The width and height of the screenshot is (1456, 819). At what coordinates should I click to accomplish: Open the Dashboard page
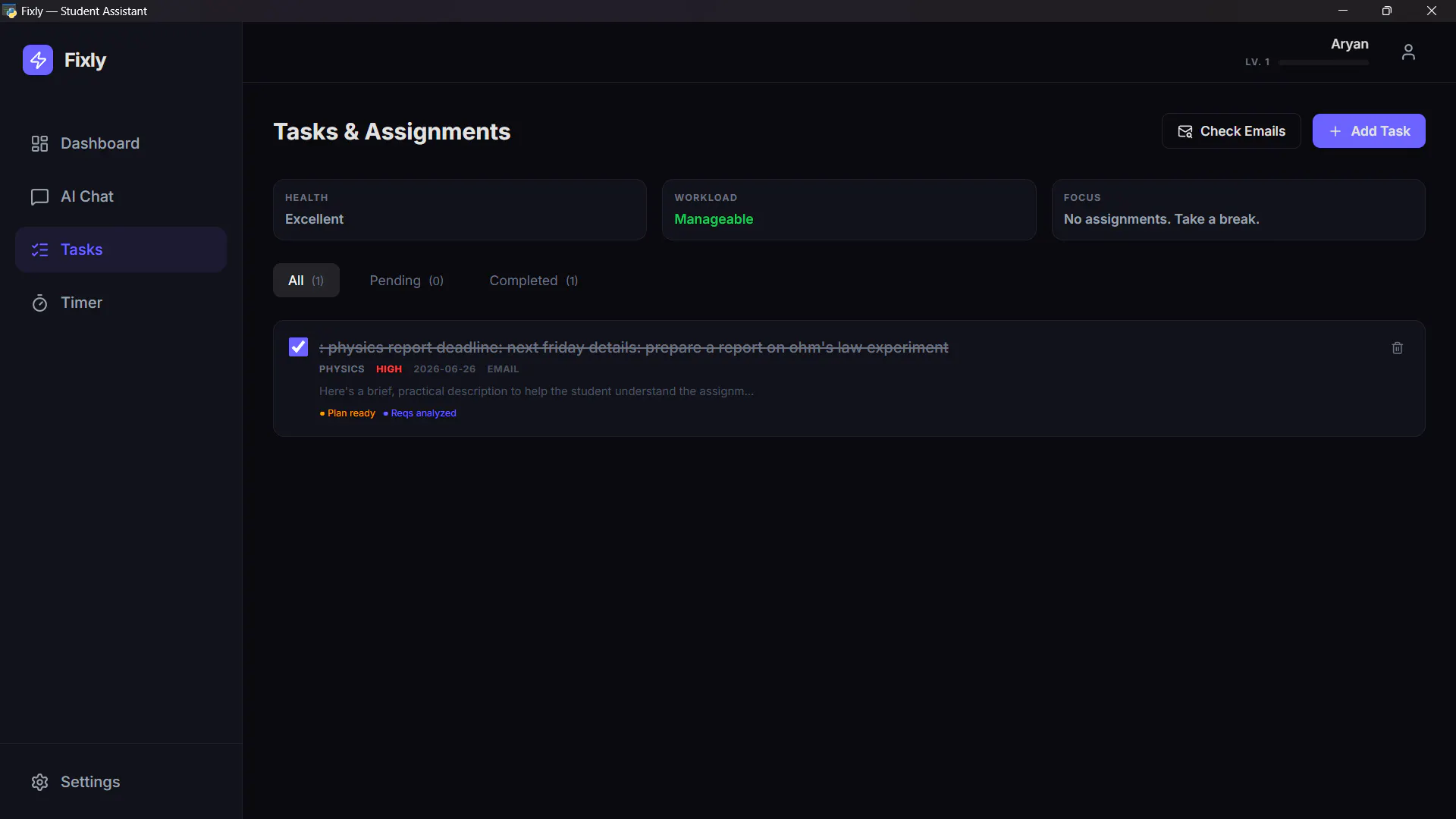tap(121, 143)
